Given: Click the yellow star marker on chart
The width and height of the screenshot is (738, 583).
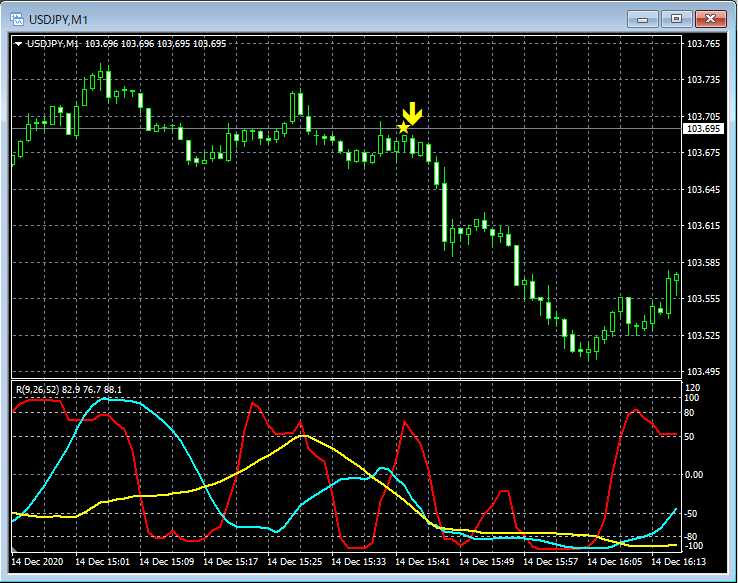Looking at the screenshot, I should (403, 128).
